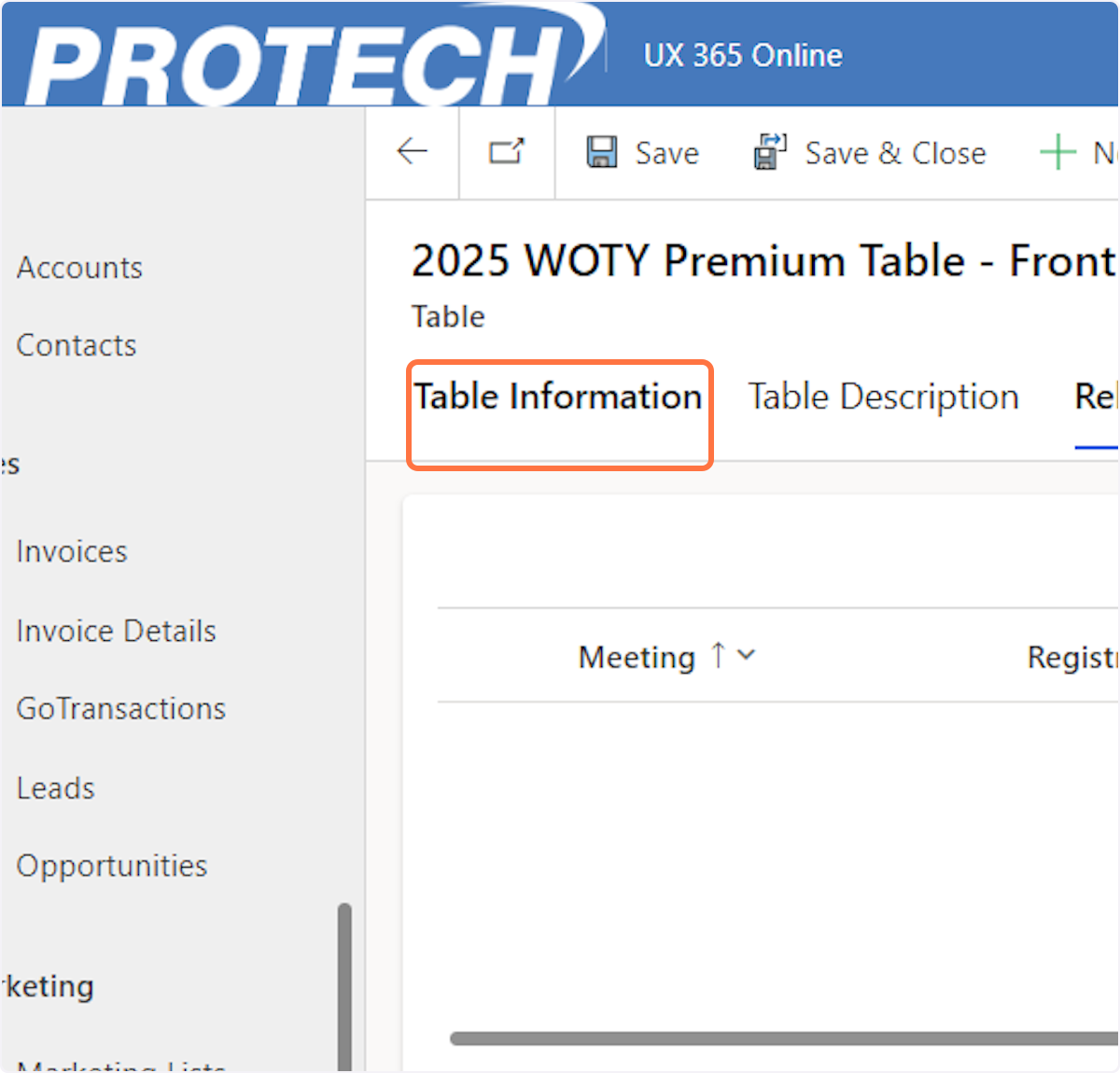Viewport: 1120px width, 1073px height.
Task: Open Leads in the sidebar
Action: [56, 788]
